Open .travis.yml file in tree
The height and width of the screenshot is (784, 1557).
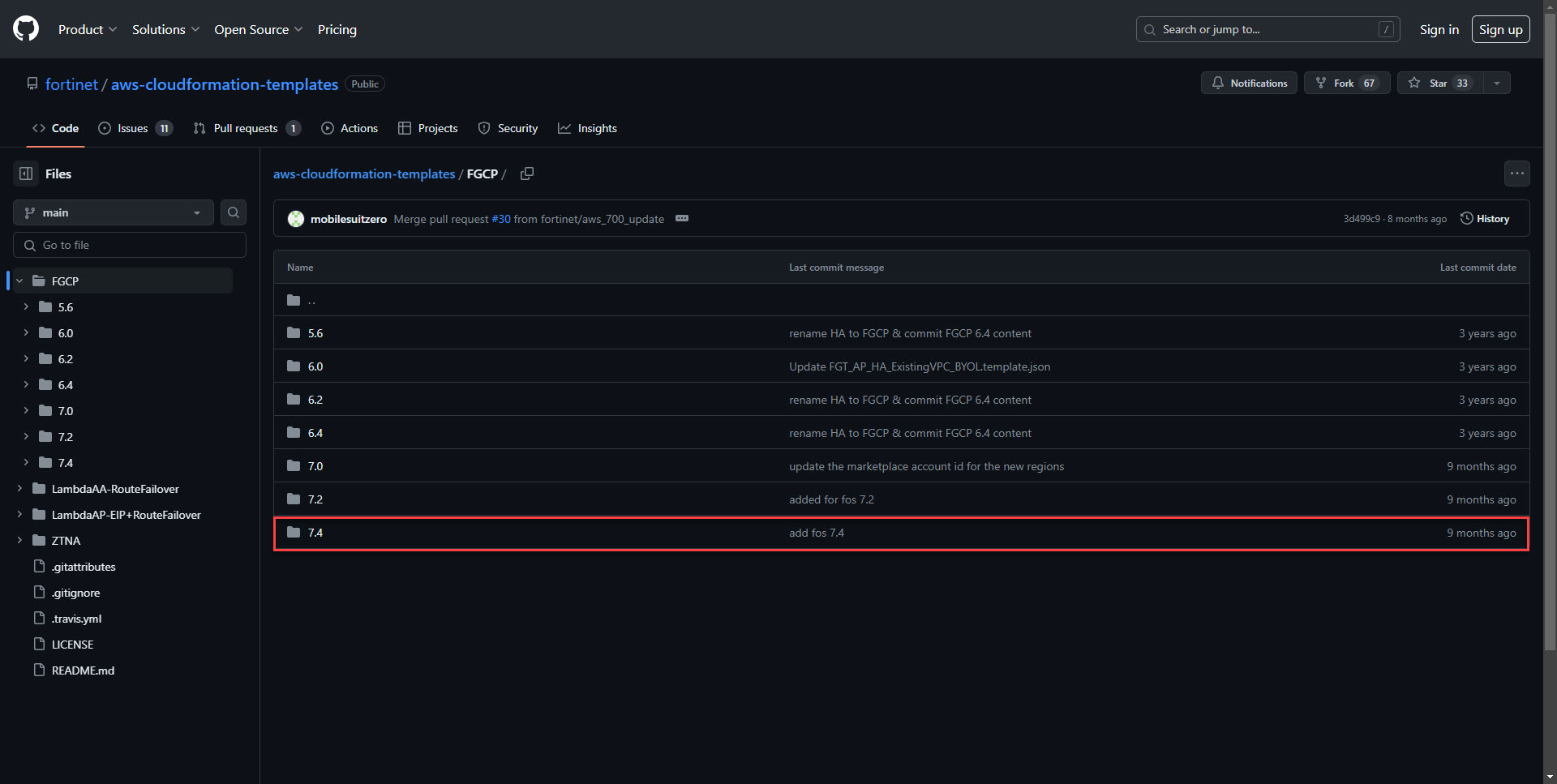pos(76,619)
